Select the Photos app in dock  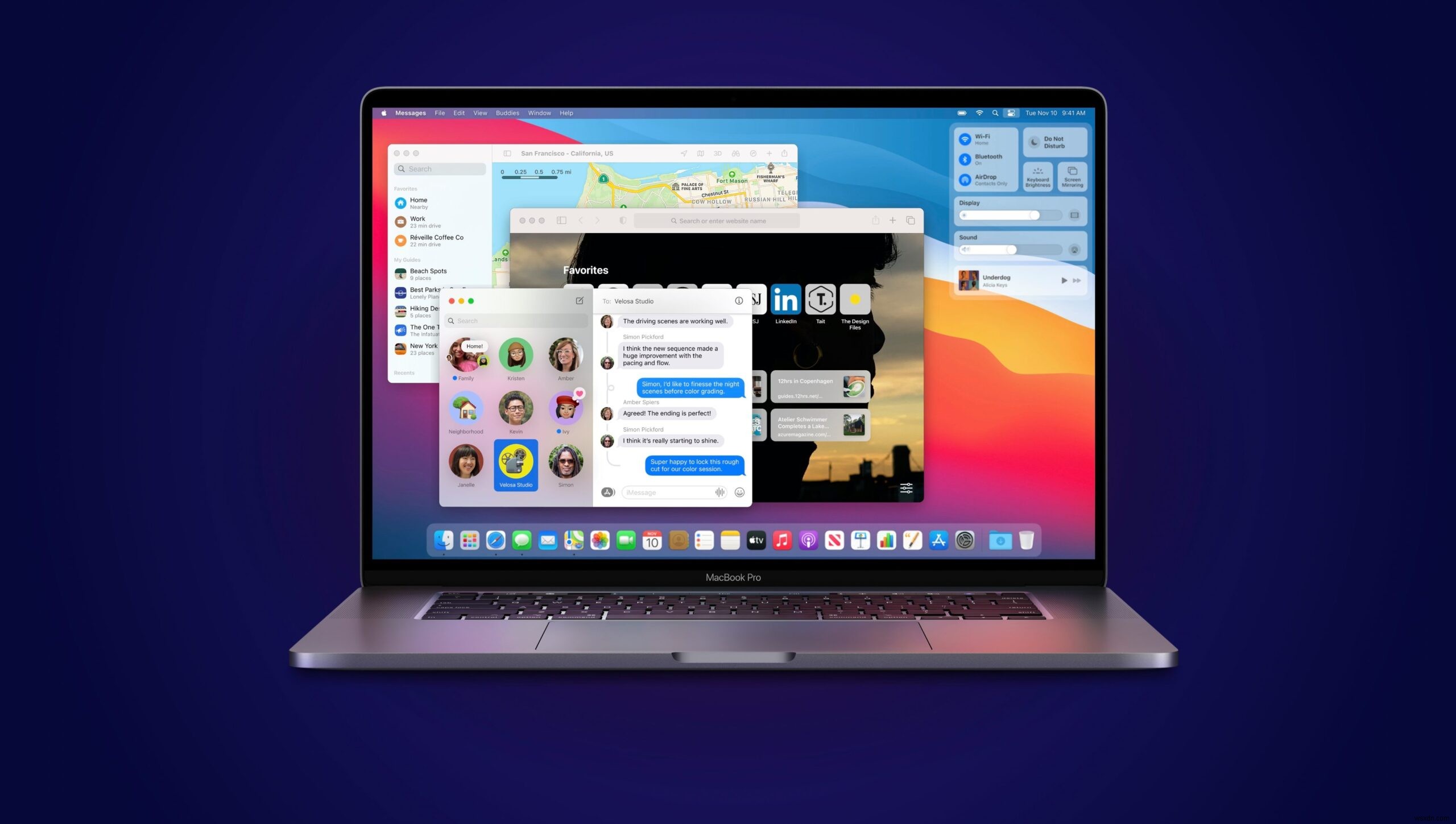[x=600, y=540]
